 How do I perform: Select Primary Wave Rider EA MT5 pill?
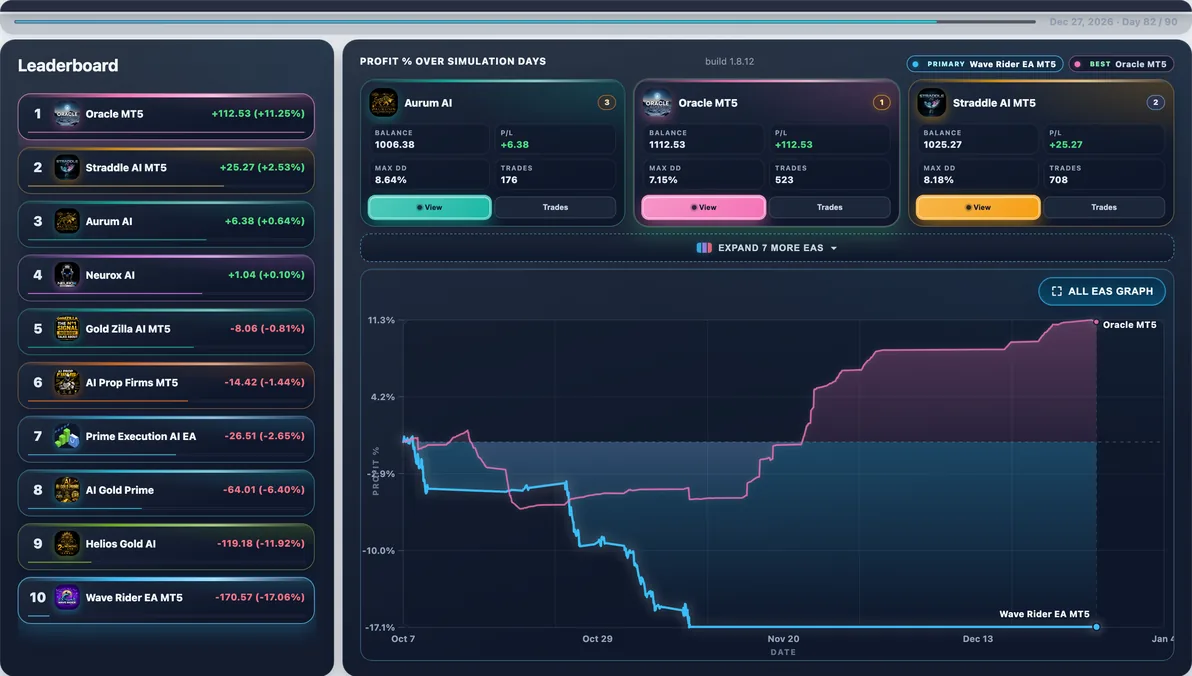click(984, 65)
